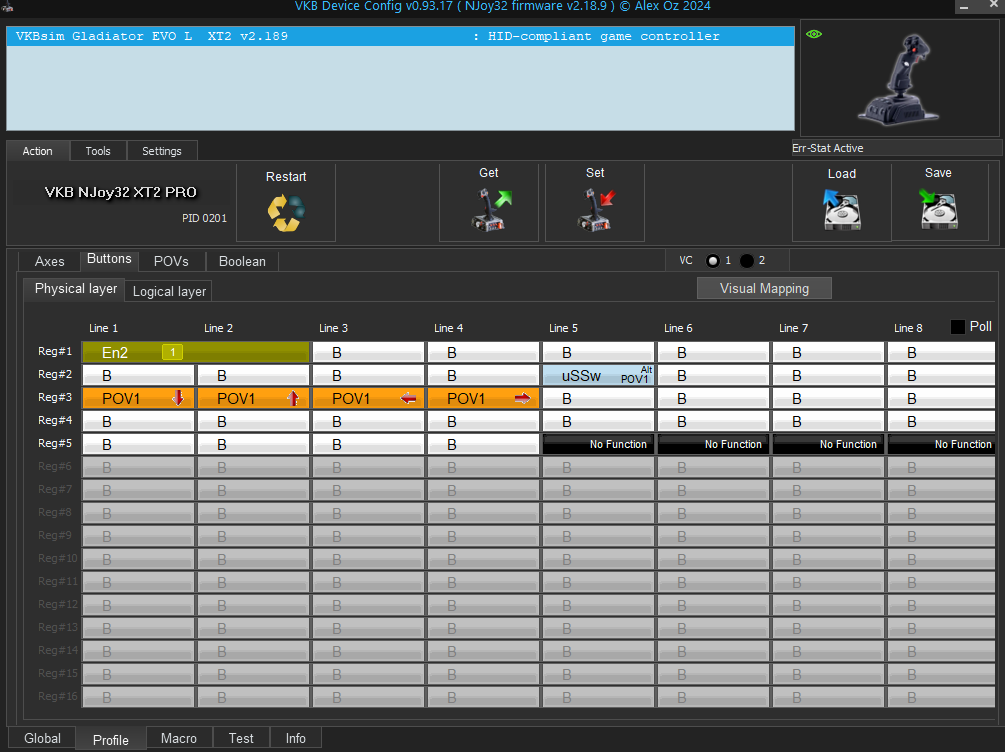Screen dimensions: 1005x752
Task: Click the Reg#4 Line 5 B cell
Action: click(599, 421)
